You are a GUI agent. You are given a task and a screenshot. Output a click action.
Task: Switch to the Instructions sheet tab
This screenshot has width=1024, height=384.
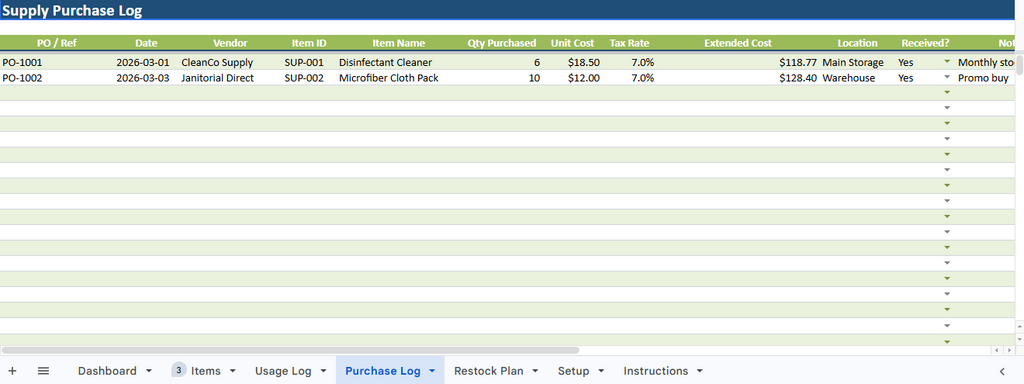(x=656, y=371)
